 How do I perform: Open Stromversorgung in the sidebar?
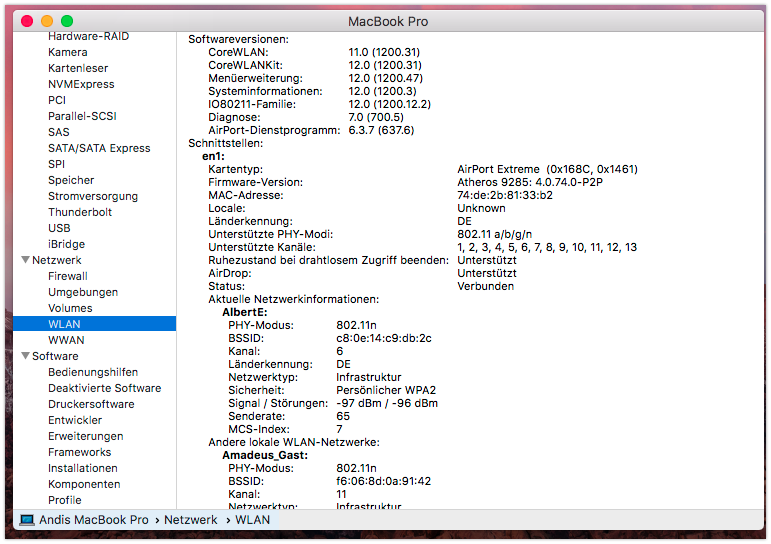coord(93,196)
